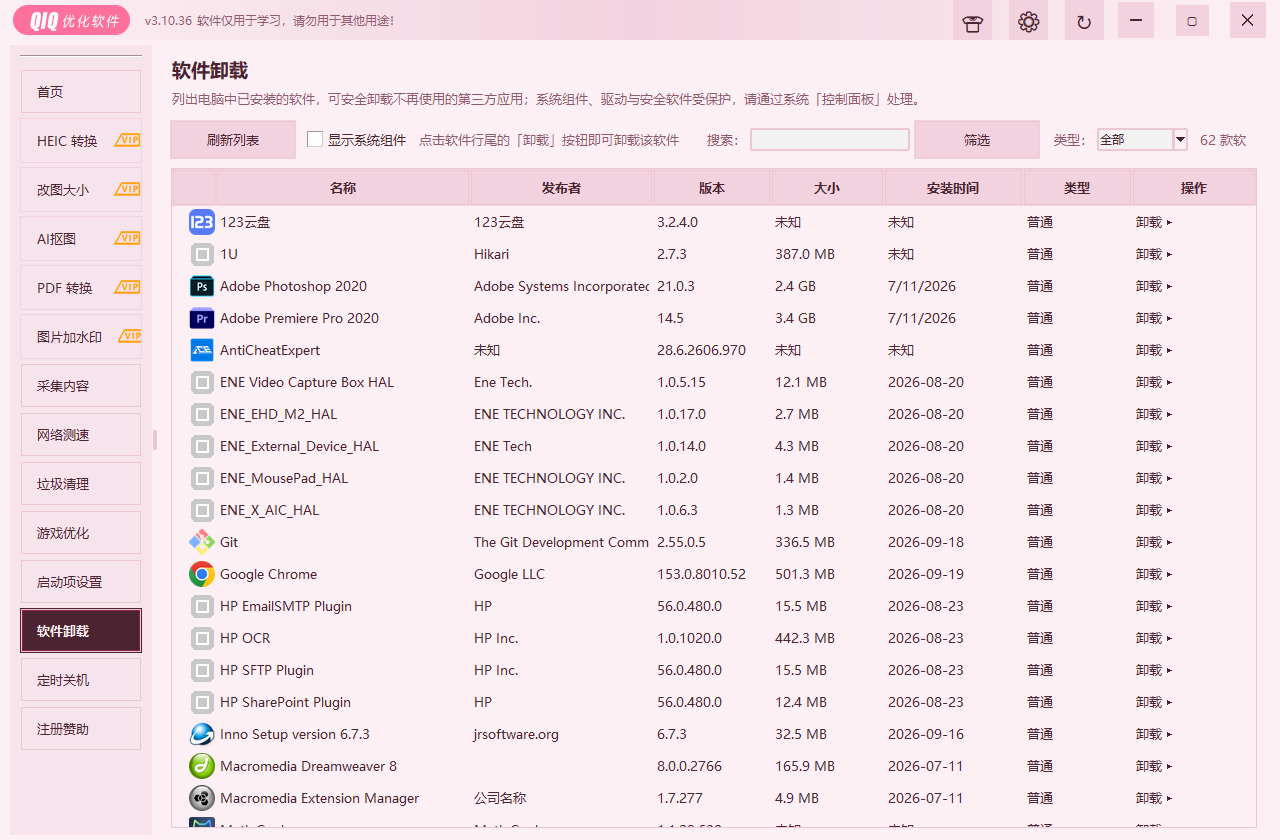This screenshot has height=840, width=1280.
Task: Open 采集内容 in the sidebar
Action: click(x=81, y=385)
